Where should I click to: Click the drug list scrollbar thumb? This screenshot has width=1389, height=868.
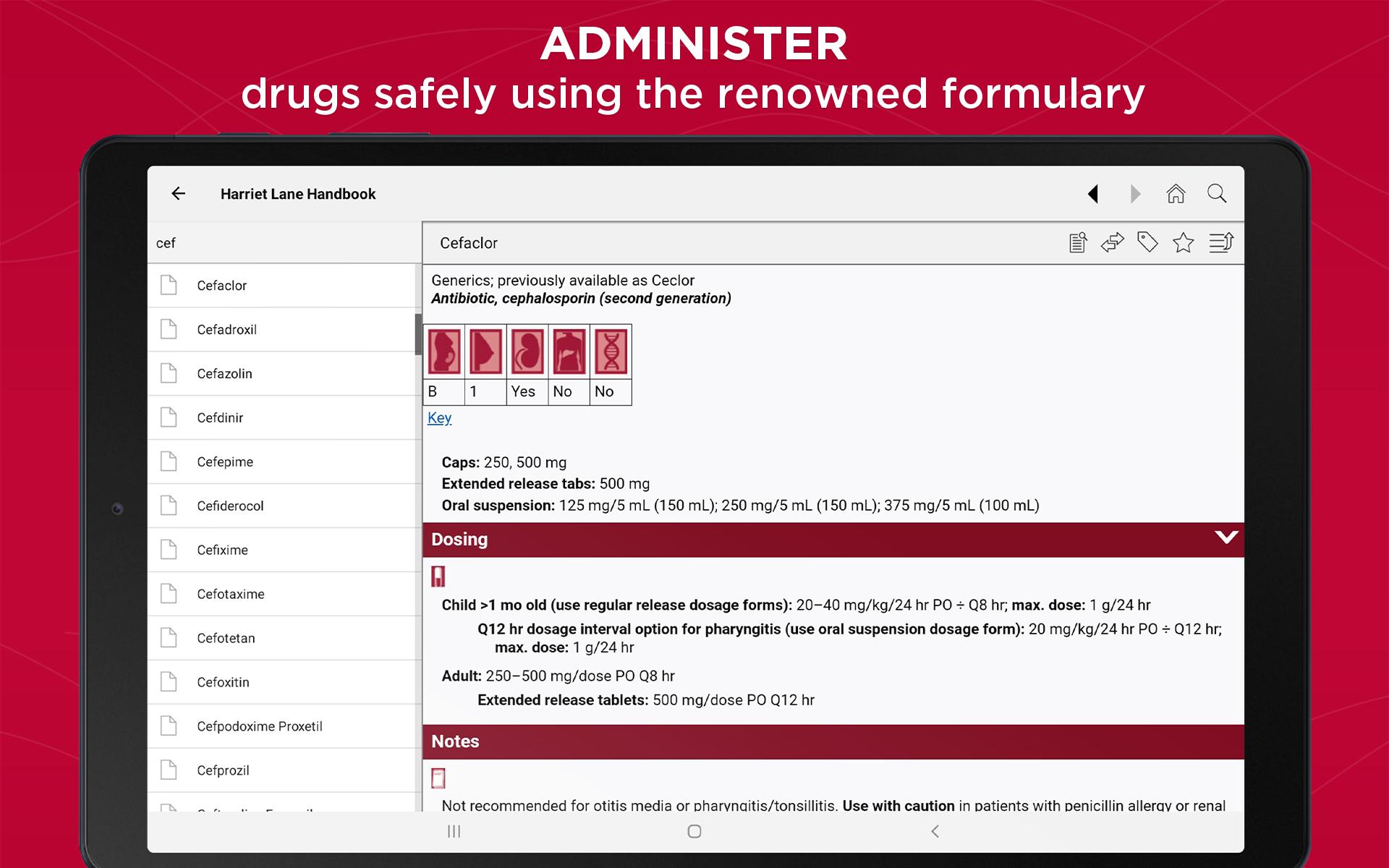coord(417,334)
